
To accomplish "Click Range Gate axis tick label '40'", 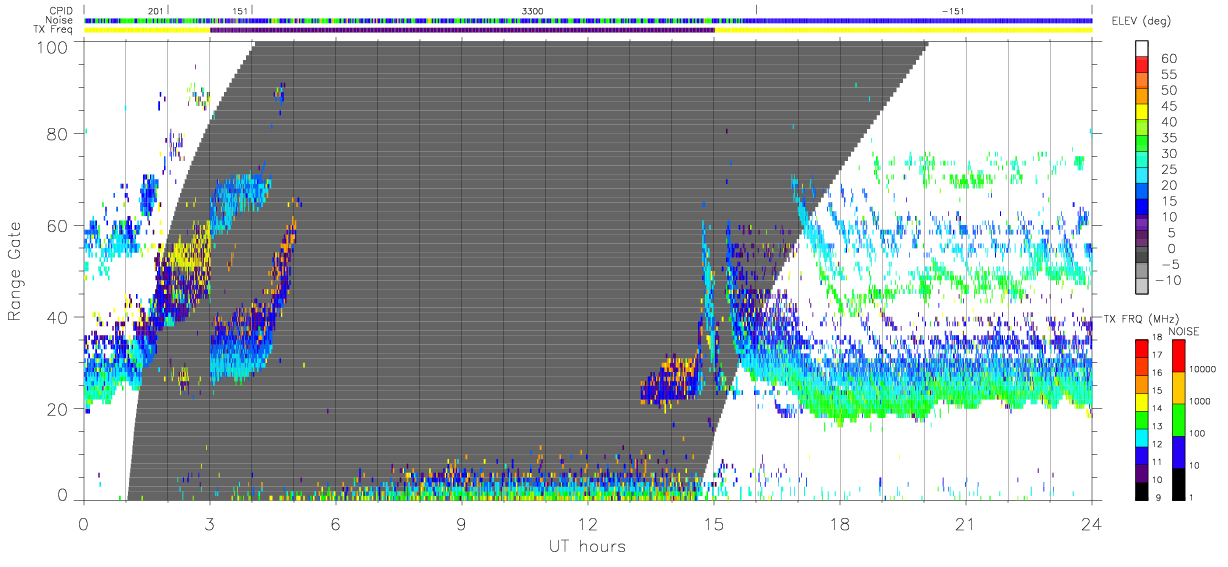I will click(58, 318).
